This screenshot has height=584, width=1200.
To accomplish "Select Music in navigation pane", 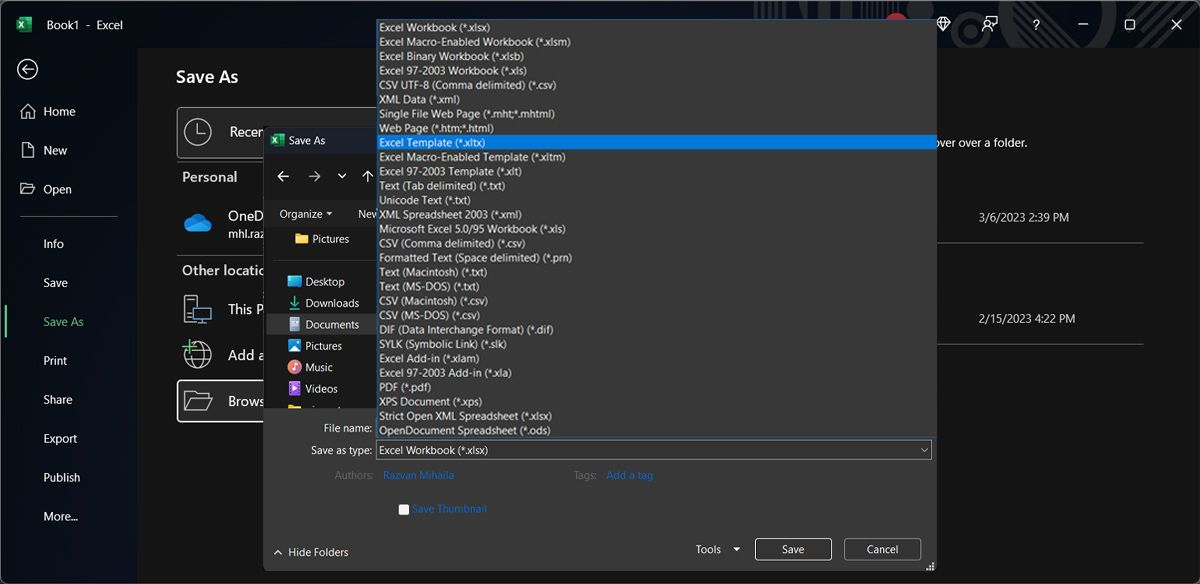I will tap(310, 367).
